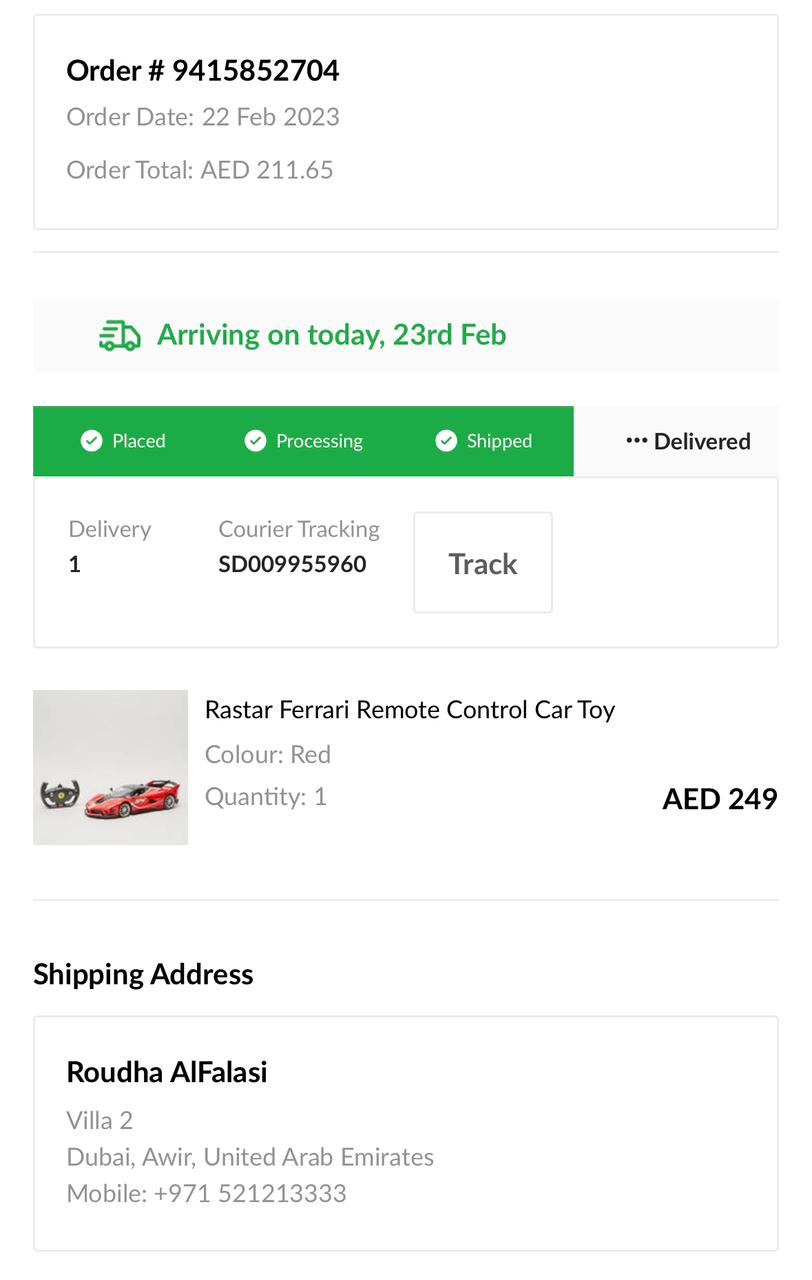
Task: Click the delivery truck icon
Action: (x=120, y=335)
